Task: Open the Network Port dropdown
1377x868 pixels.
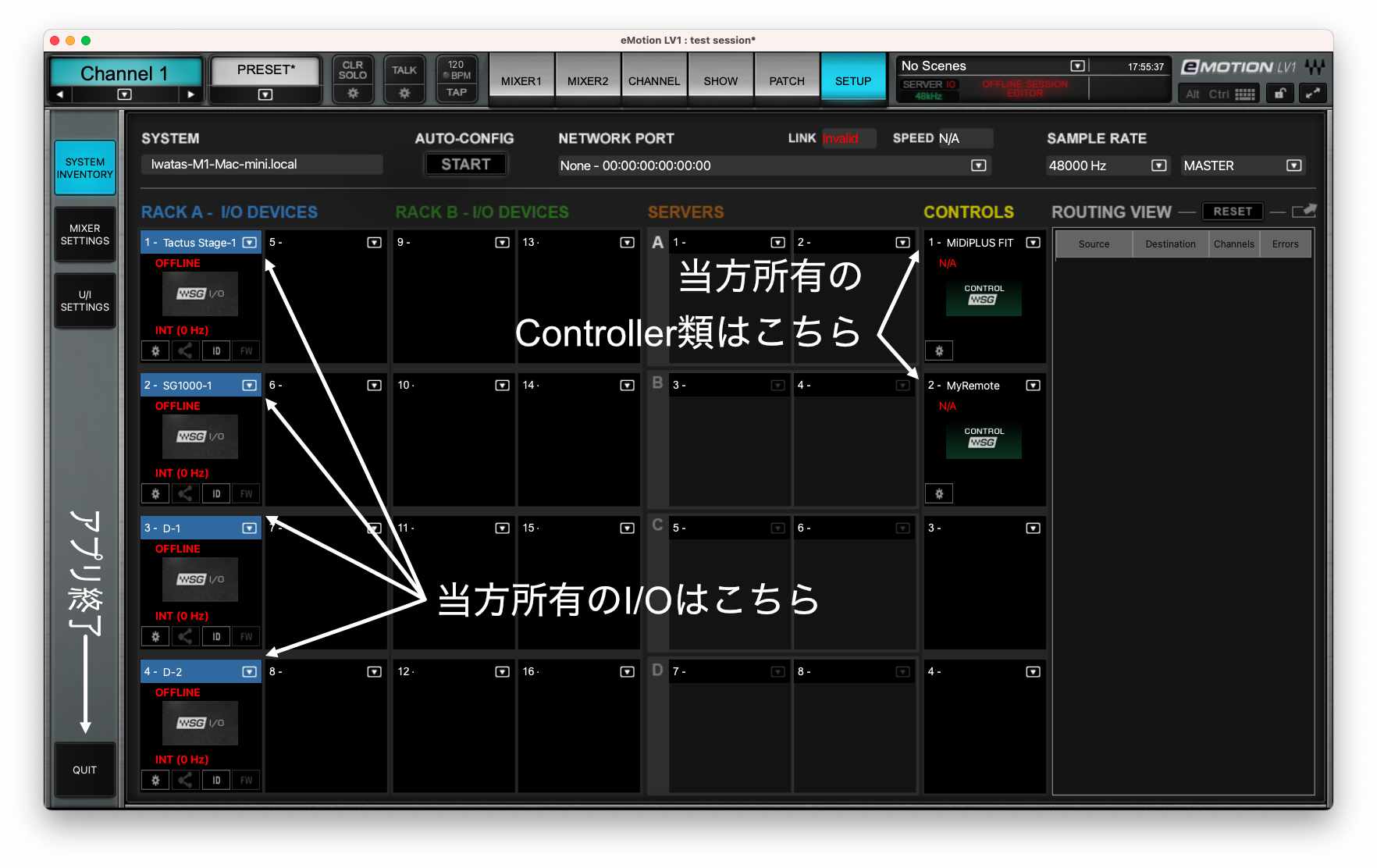Action: pos(978,165)
